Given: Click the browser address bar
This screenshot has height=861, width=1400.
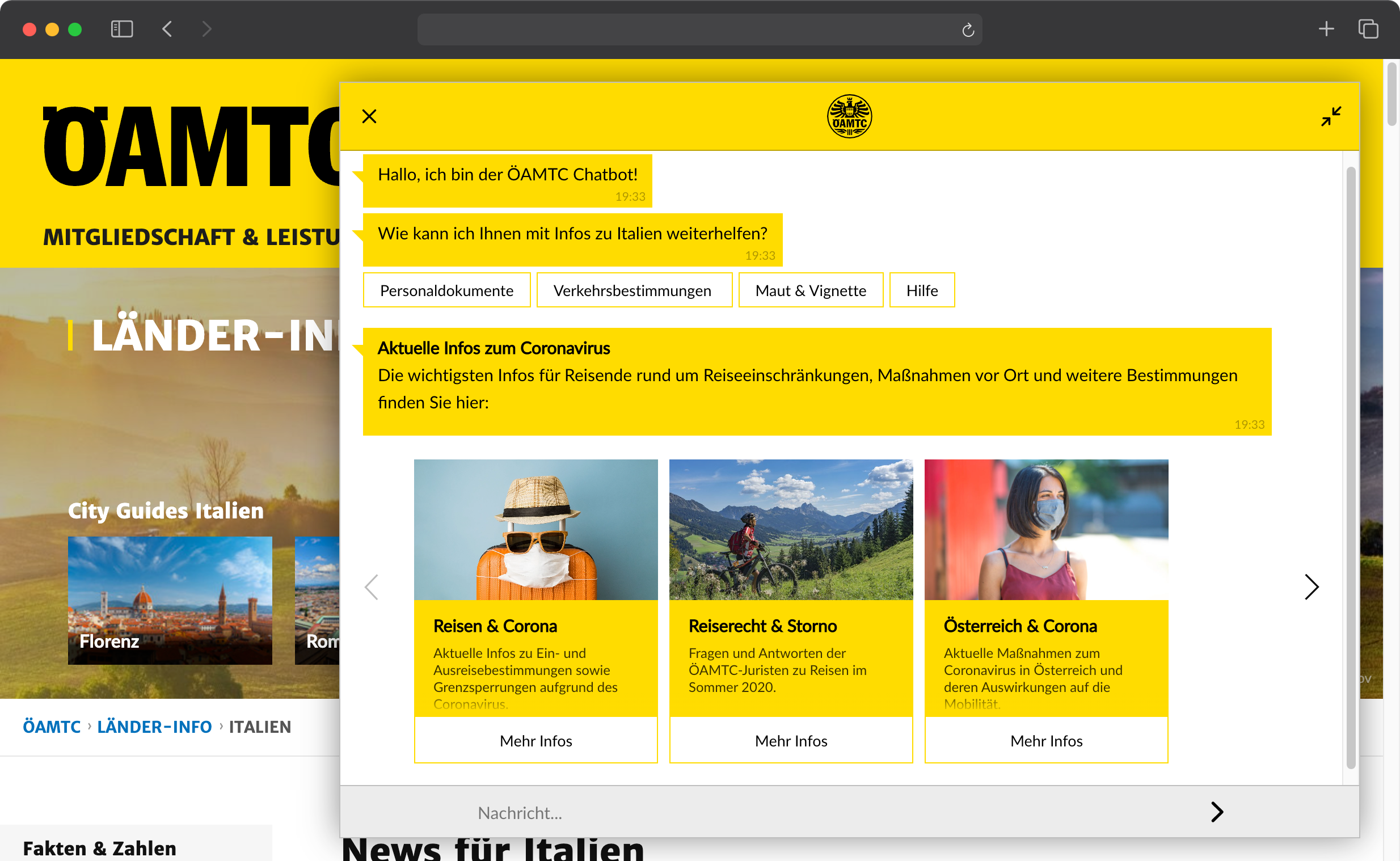Looking at the screenshot, I should [699, 29].
